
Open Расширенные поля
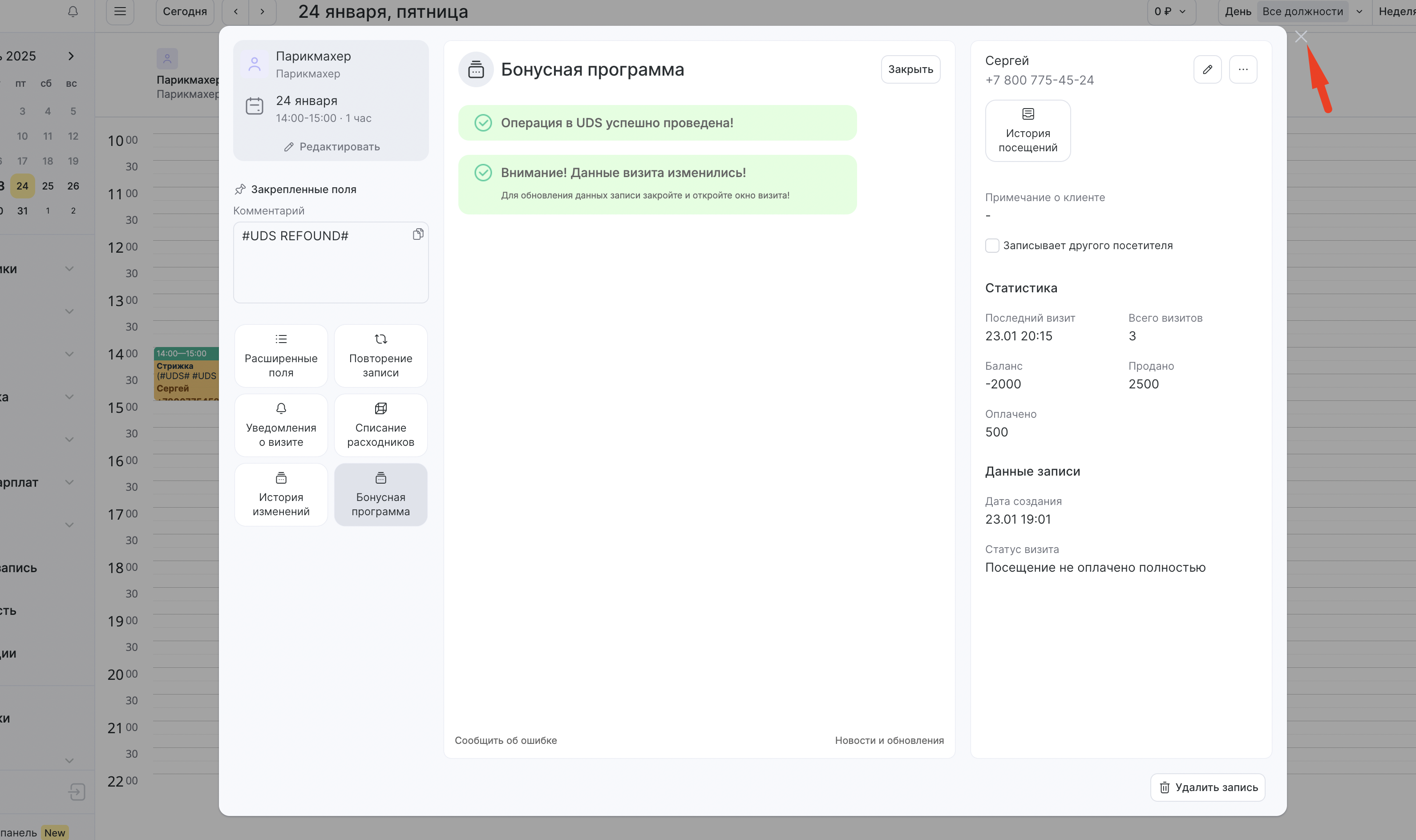point(281,356)
